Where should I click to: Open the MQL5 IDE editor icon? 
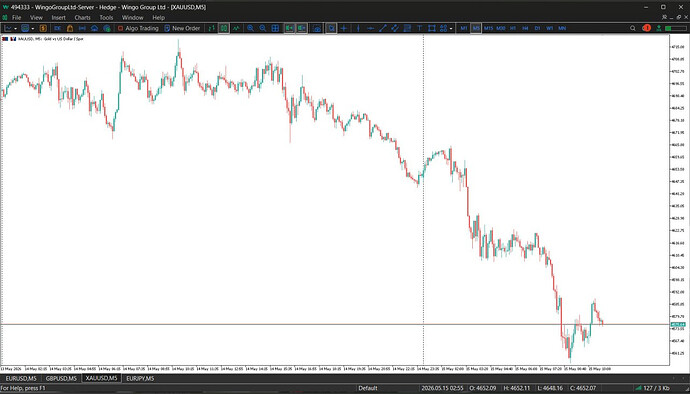[x=58, y=28]
